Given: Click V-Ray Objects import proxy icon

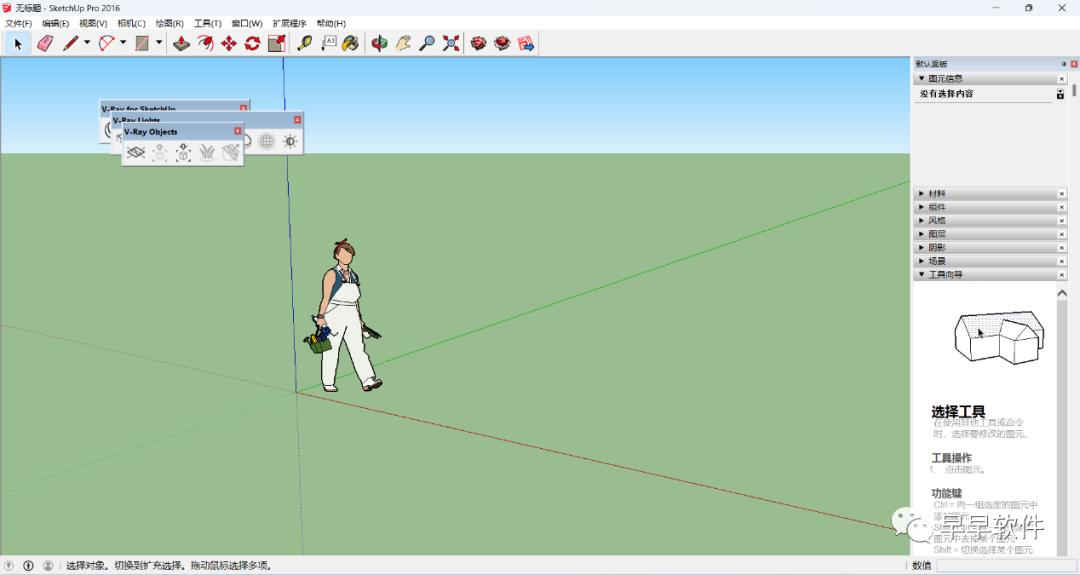Looking at the screenshot, I should click(183, 152).
